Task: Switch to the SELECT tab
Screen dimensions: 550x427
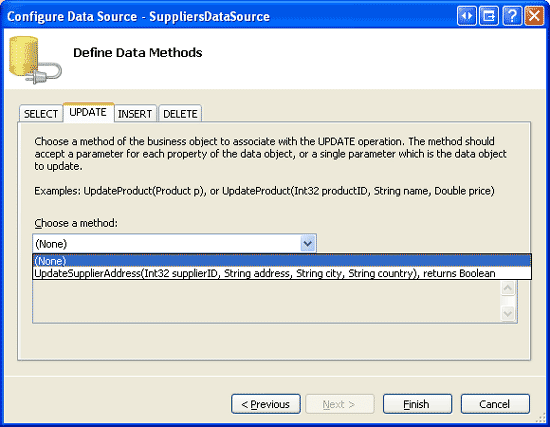Action: (41, 114)
